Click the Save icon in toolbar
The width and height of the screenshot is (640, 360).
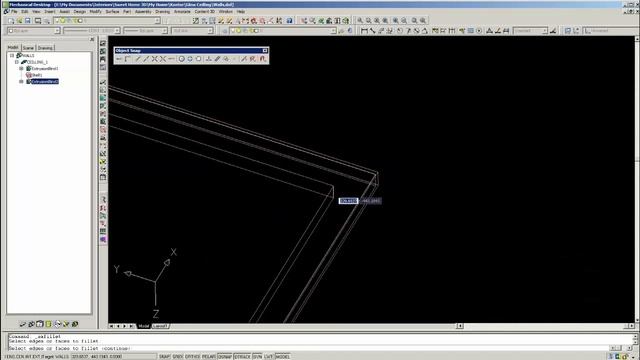28,20
